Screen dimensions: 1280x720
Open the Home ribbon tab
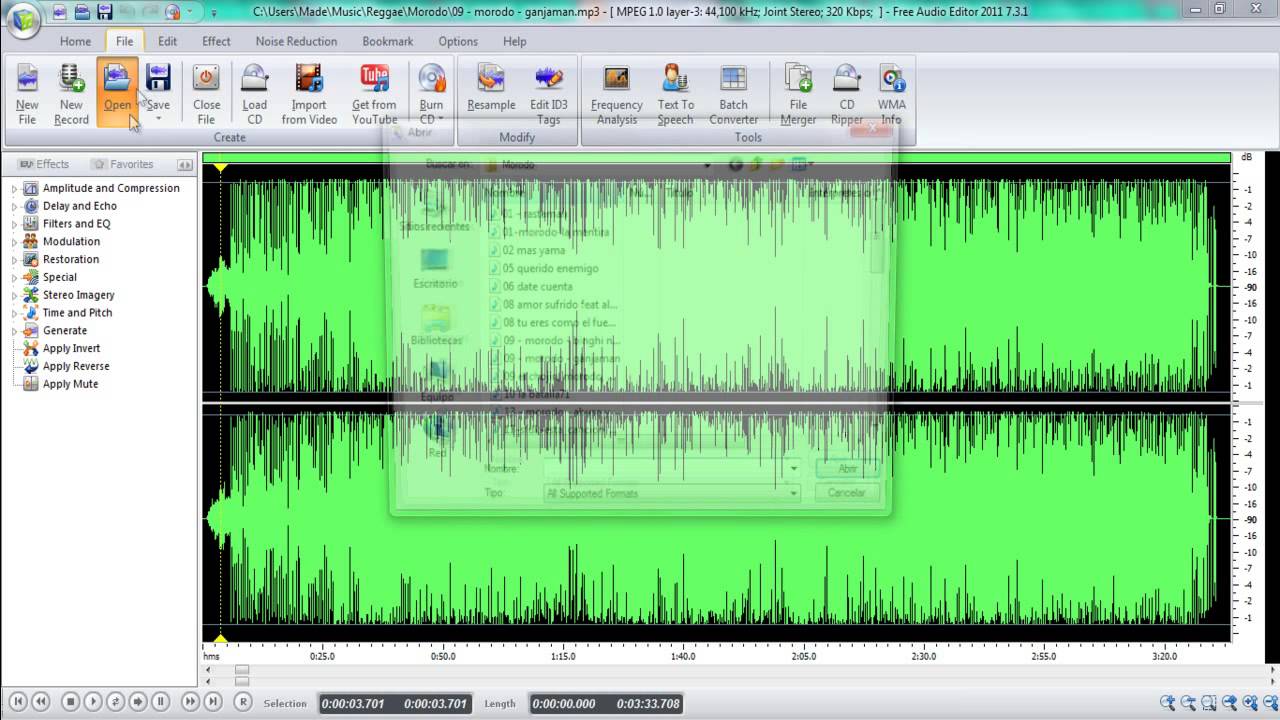75,41
